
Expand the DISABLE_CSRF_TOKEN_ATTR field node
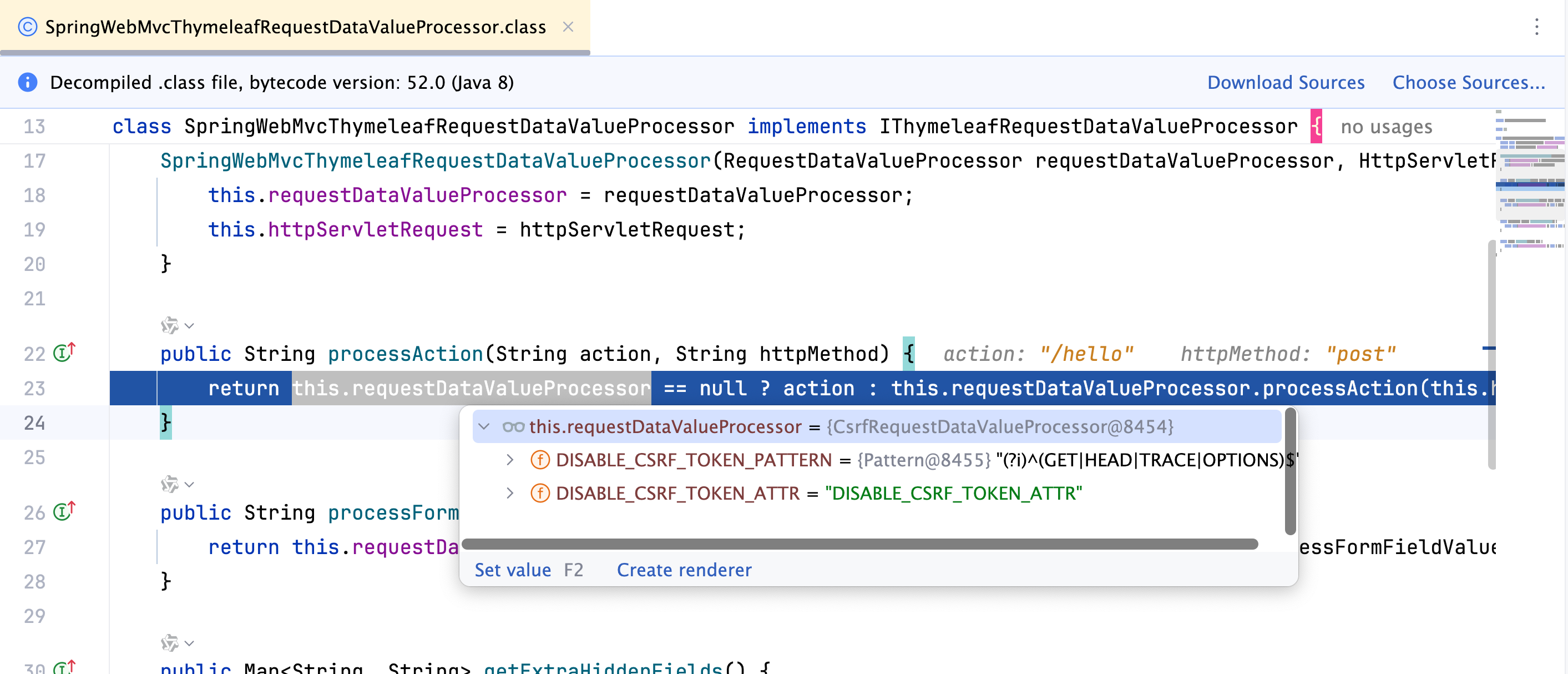(510, 493)
